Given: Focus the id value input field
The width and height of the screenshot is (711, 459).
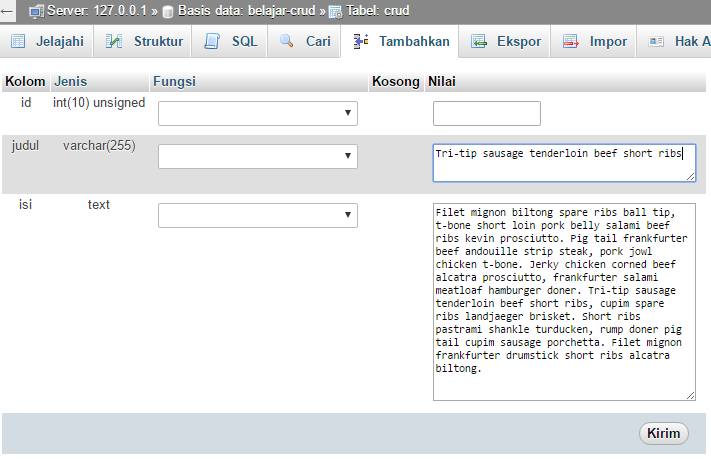Looking at the screenshot, I should click(486, 113).
